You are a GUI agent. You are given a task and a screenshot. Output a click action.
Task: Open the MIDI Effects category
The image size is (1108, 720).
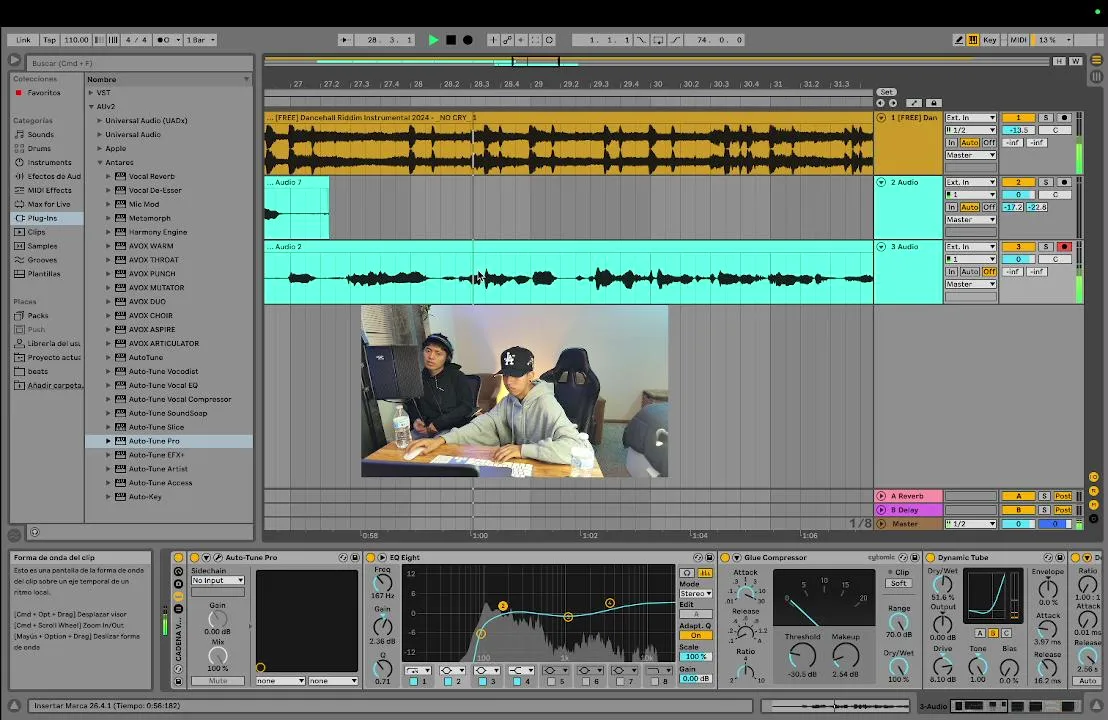(49, 190)
